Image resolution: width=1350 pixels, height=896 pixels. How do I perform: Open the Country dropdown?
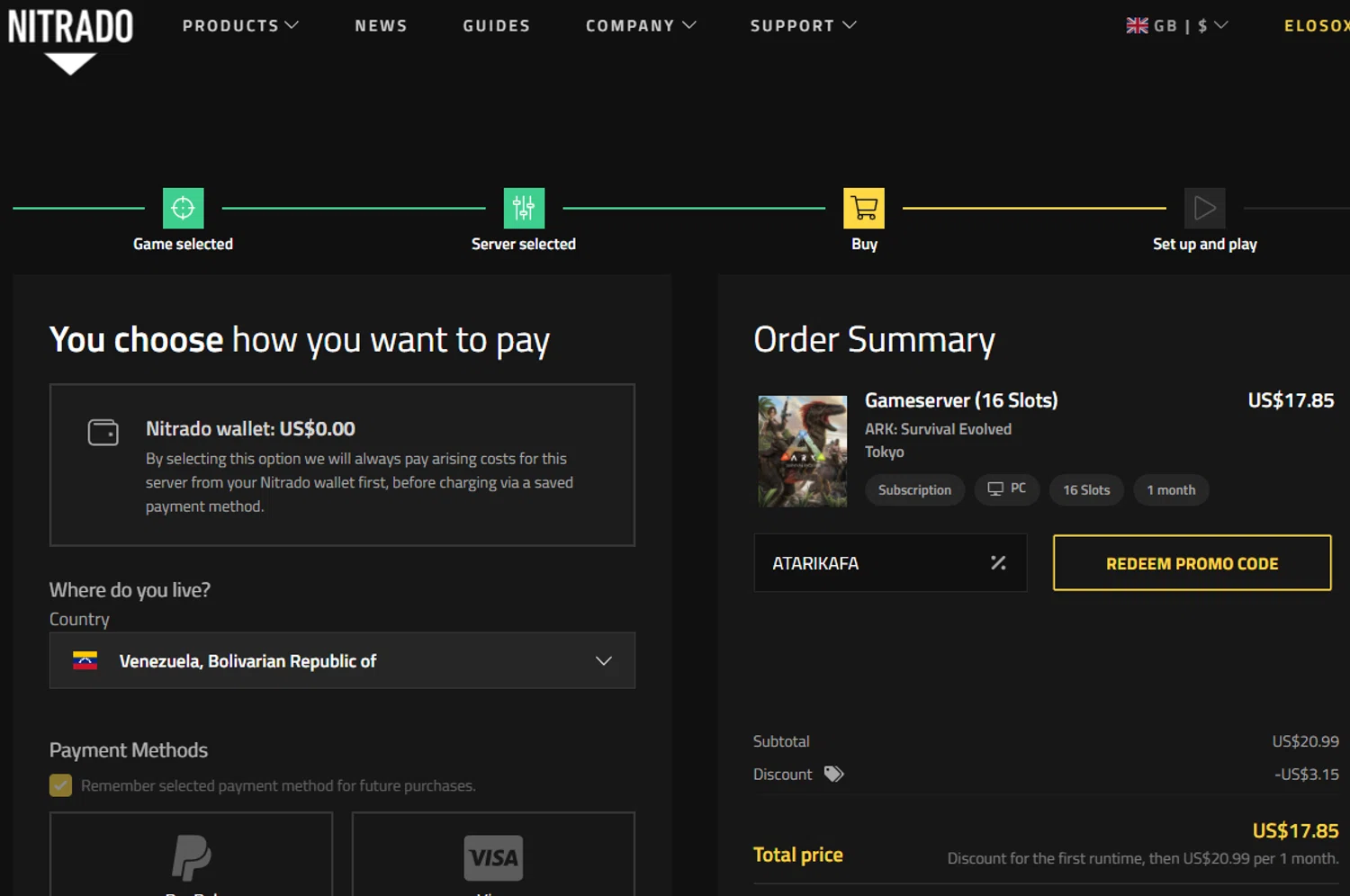click(x=342, y=660)
